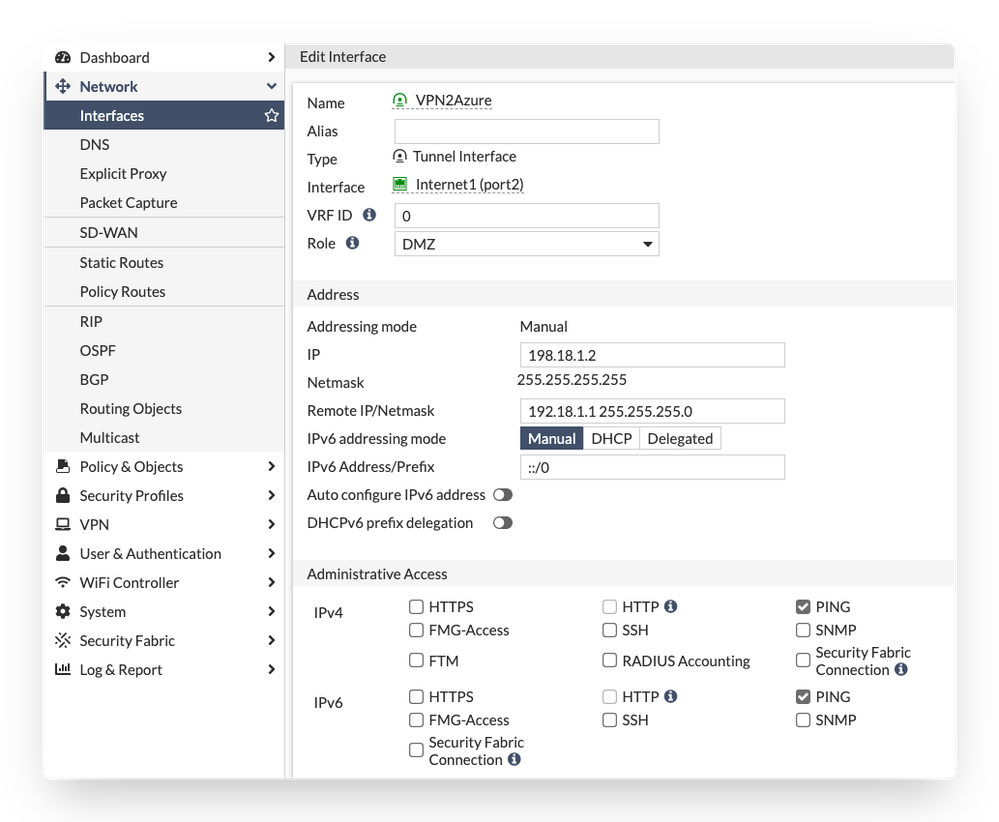This screenshot has width=999, height=822.
Task: Open info icon for IPv4 Security Fabric Connection
Action: click(x=901, y=669)
